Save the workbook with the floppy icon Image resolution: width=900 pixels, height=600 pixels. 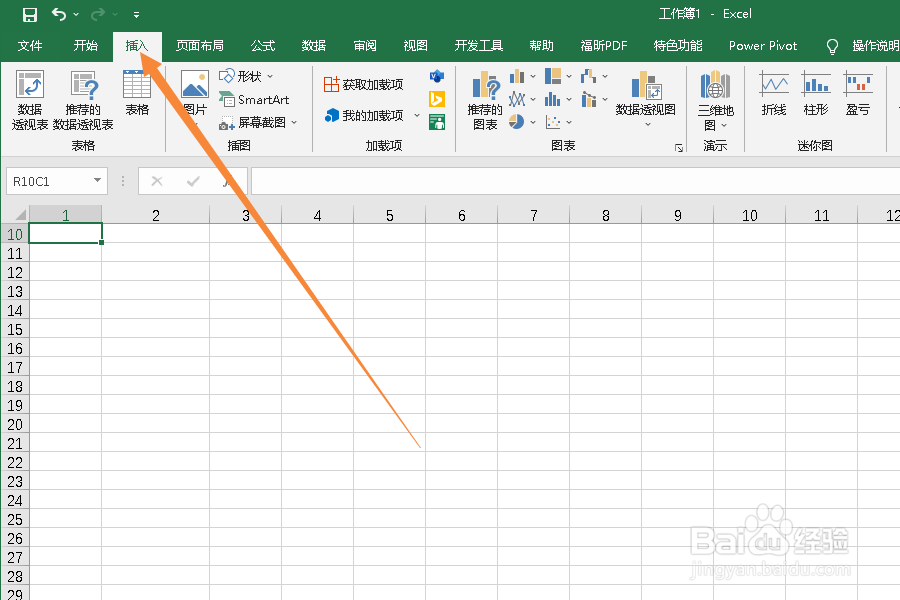[x=29, y=14]
